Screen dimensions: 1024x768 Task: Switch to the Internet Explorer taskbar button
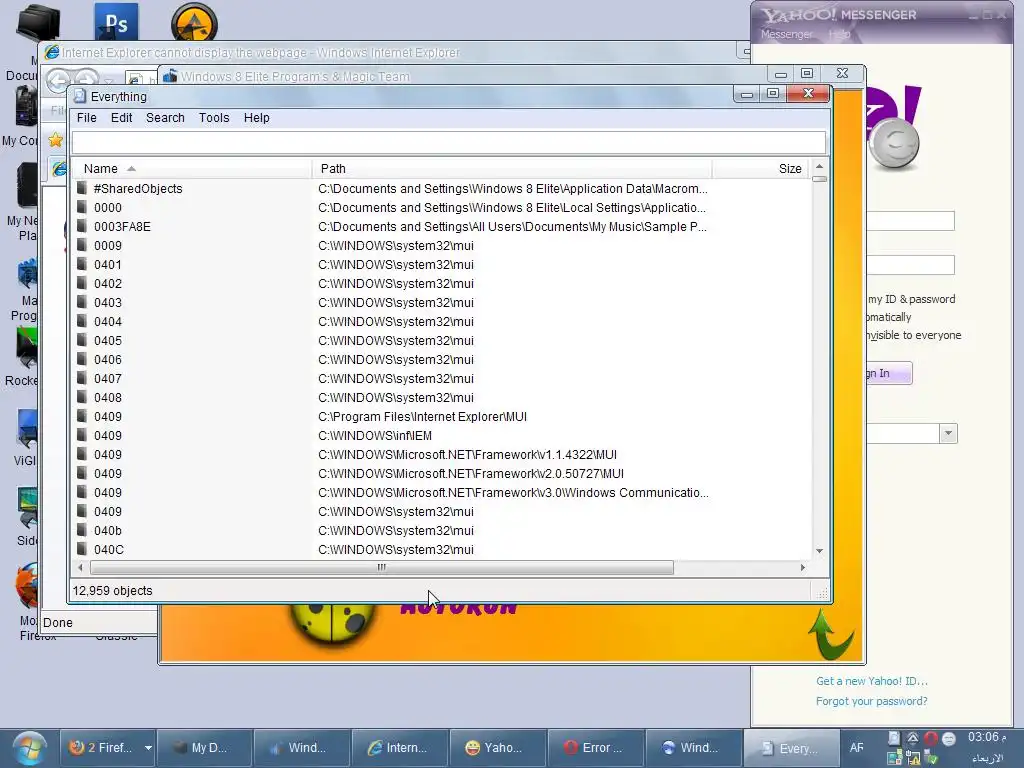pyautogui.click(x=399, y=748)
